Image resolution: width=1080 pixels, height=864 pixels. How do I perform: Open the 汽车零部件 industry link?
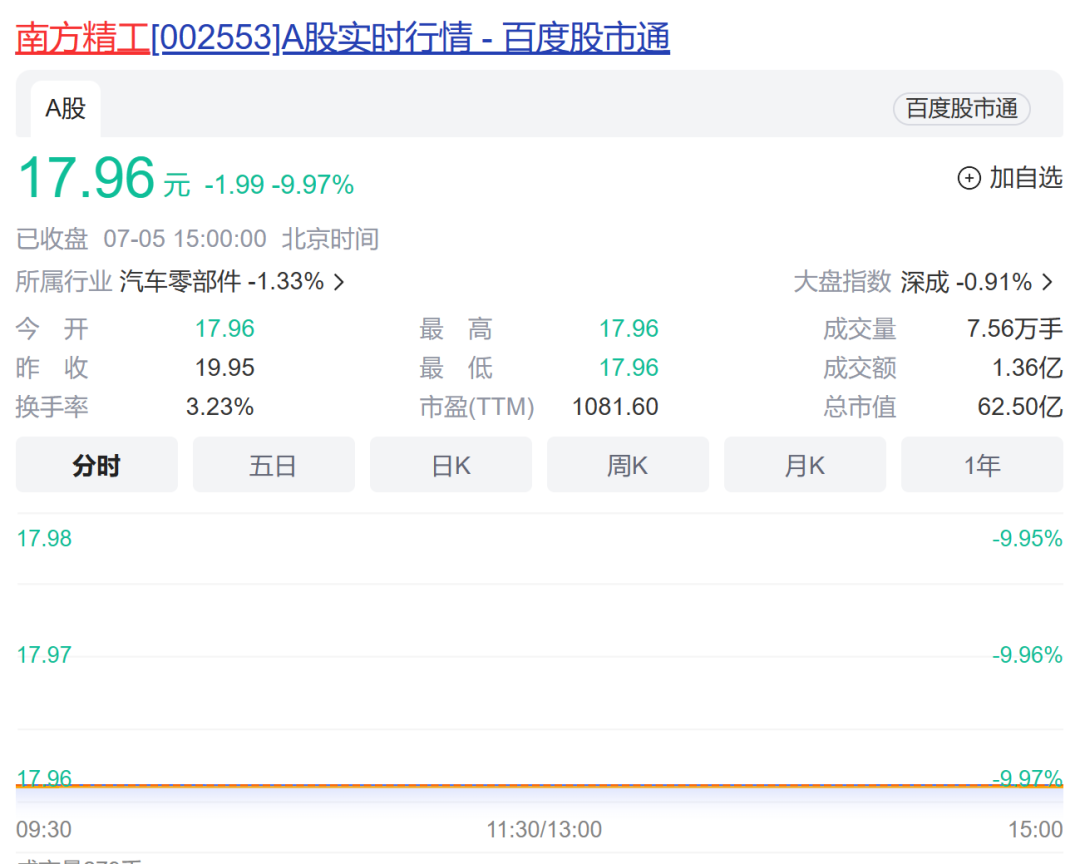pos(180,281)
